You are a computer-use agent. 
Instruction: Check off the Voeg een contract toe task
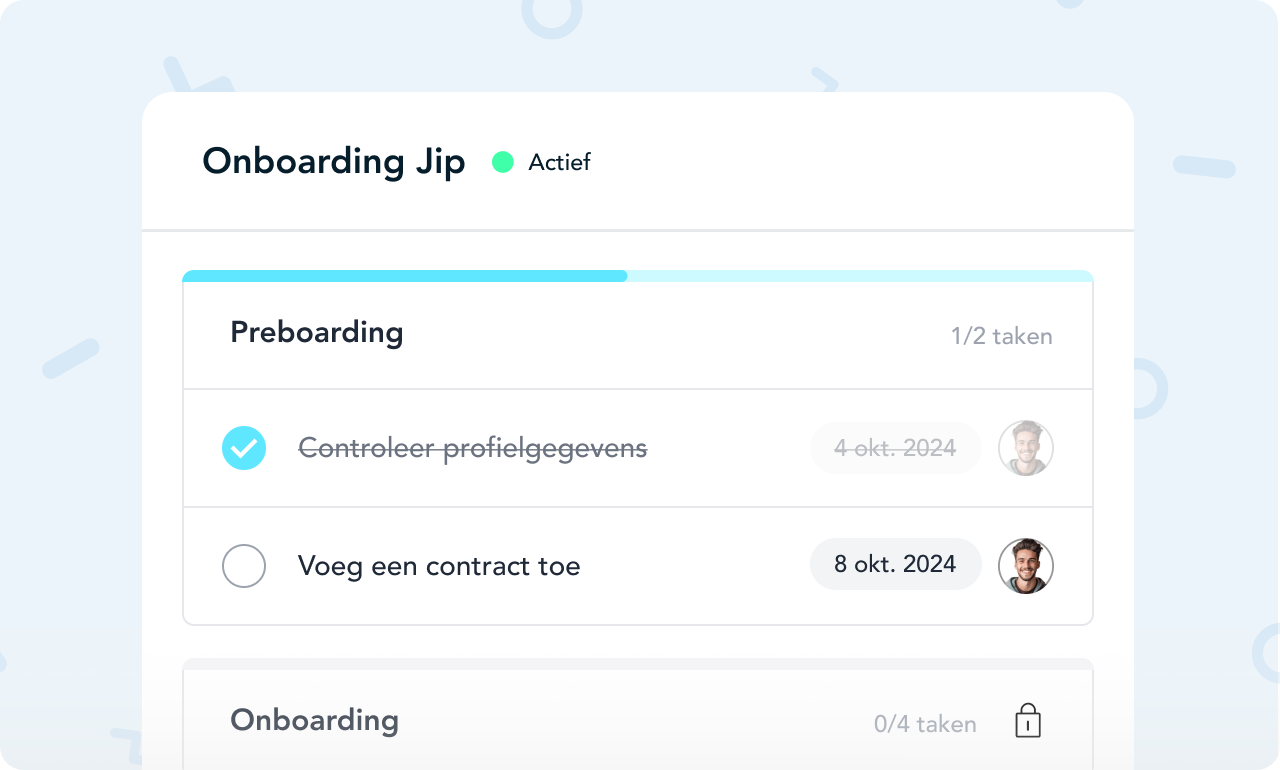coord(244,566)
